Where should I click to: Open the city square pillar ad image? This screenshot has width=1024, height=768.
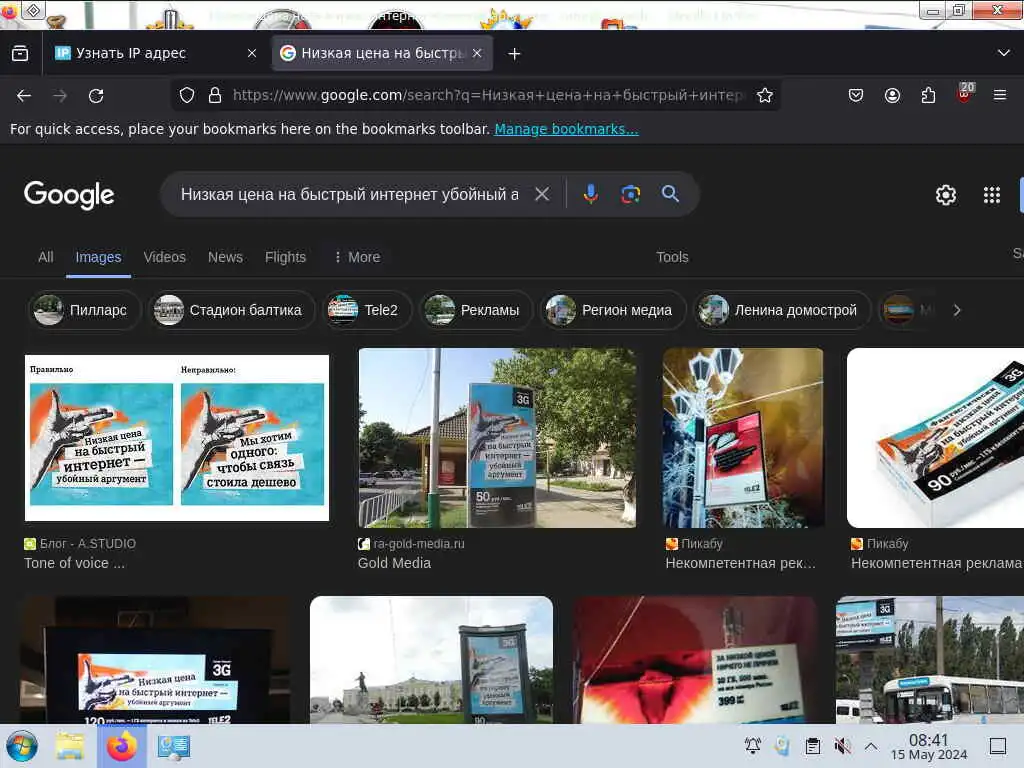[x=431, y=660]
